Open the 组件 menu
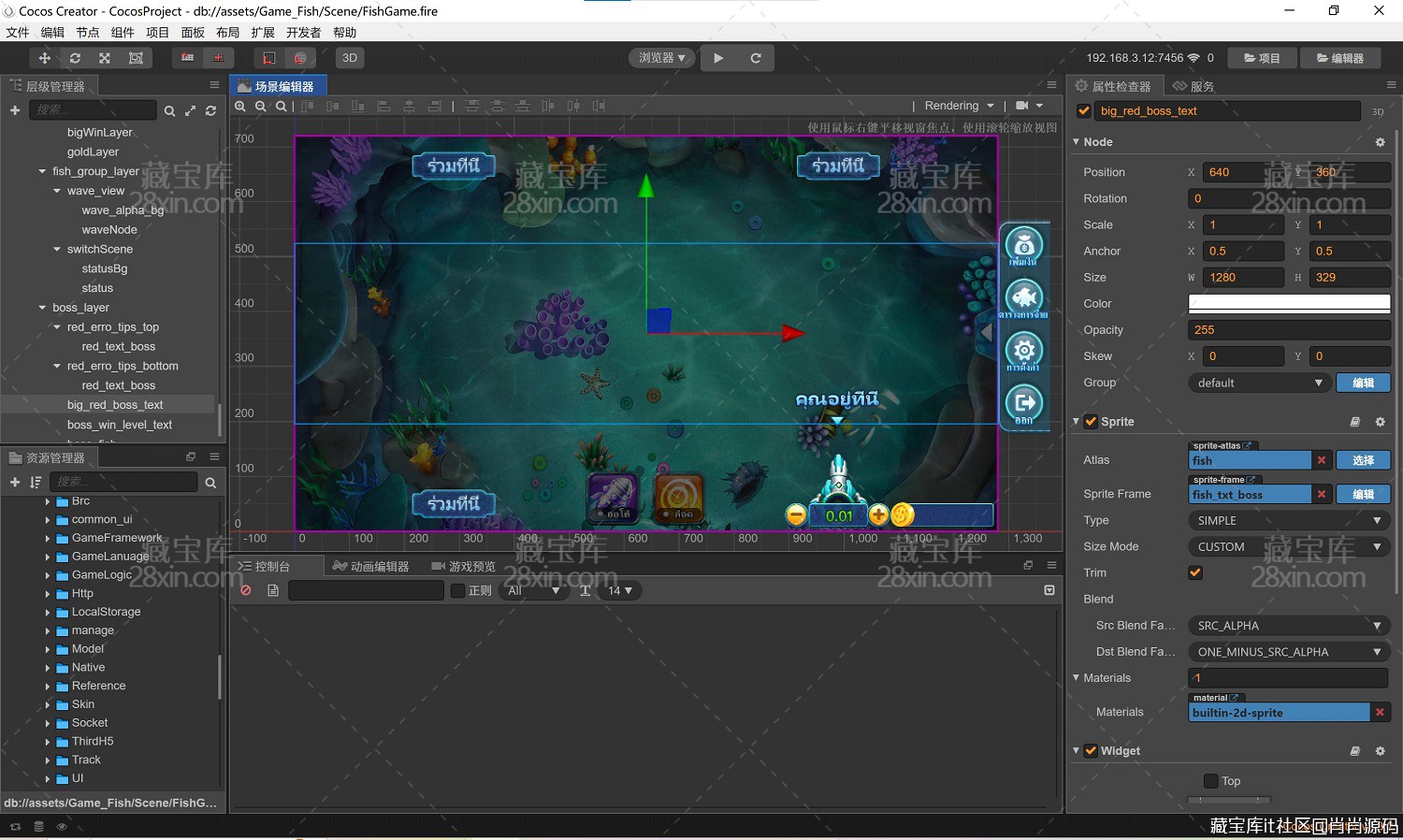The image size is (1403, 840). 123,33
